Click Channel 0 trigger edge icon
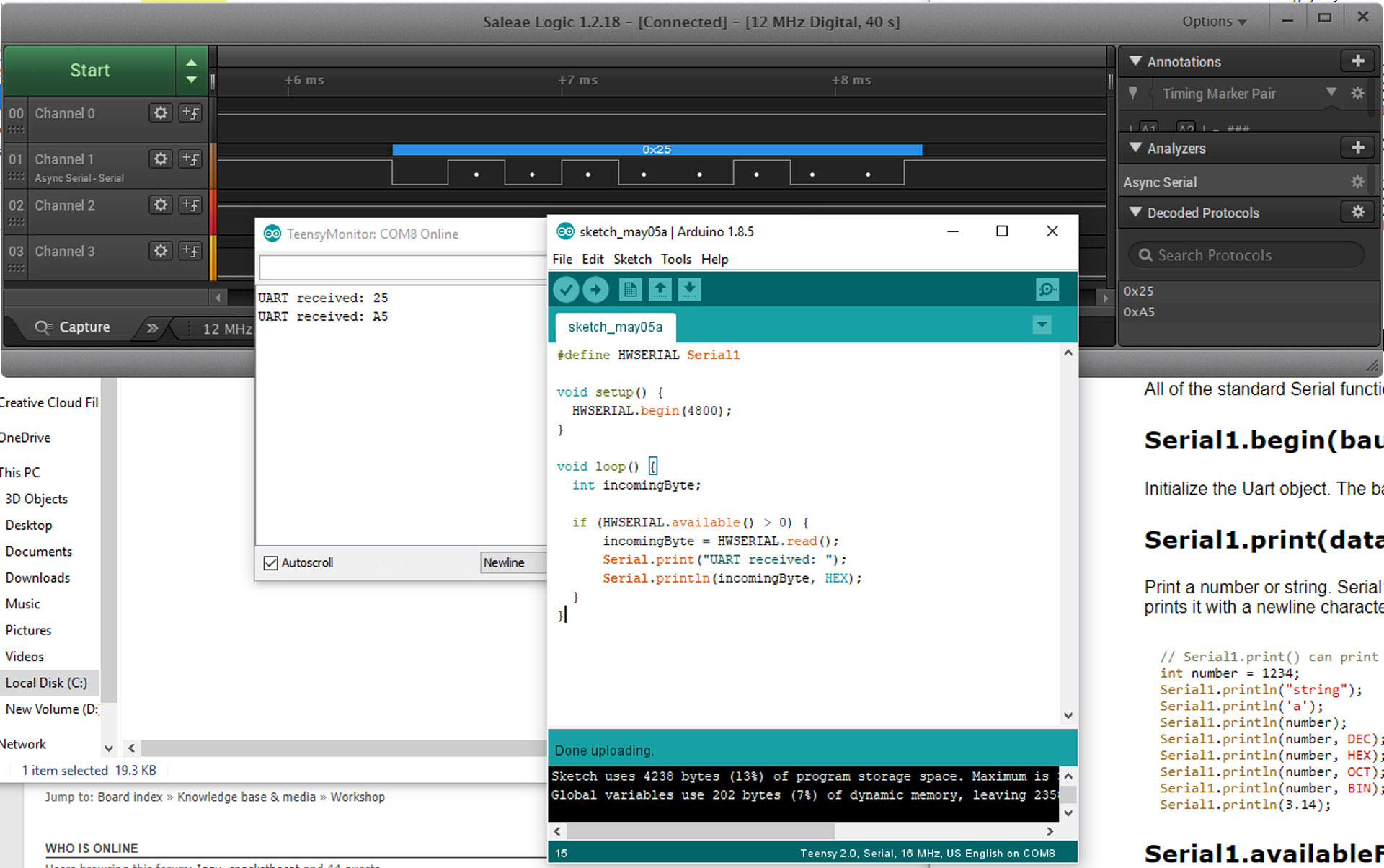The height and width of the screenshot is (868, 1384). [190, 113]
